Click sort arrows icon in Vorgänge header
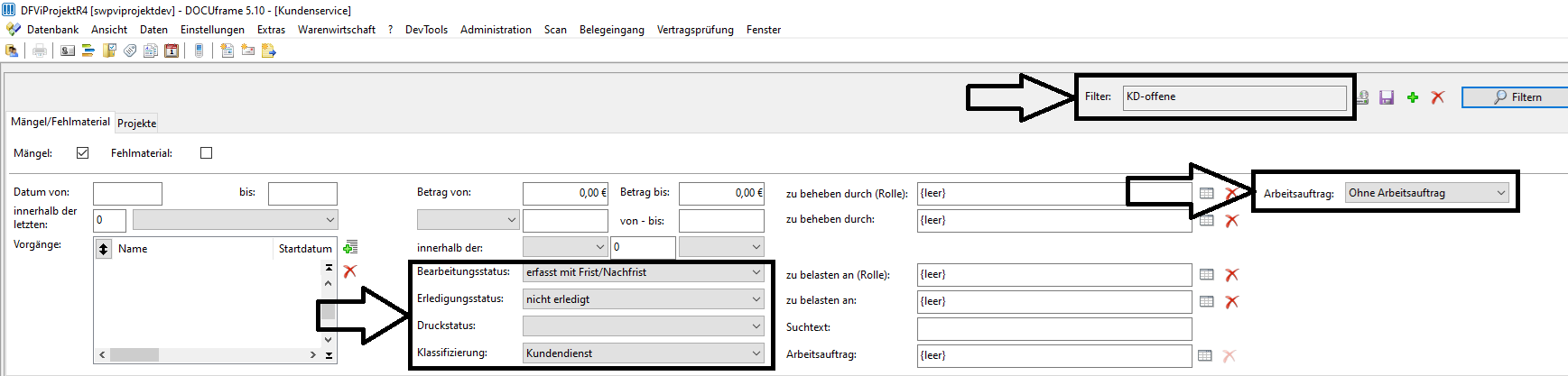This screenshot has width=1568, height=376. (x=104, y=249)
